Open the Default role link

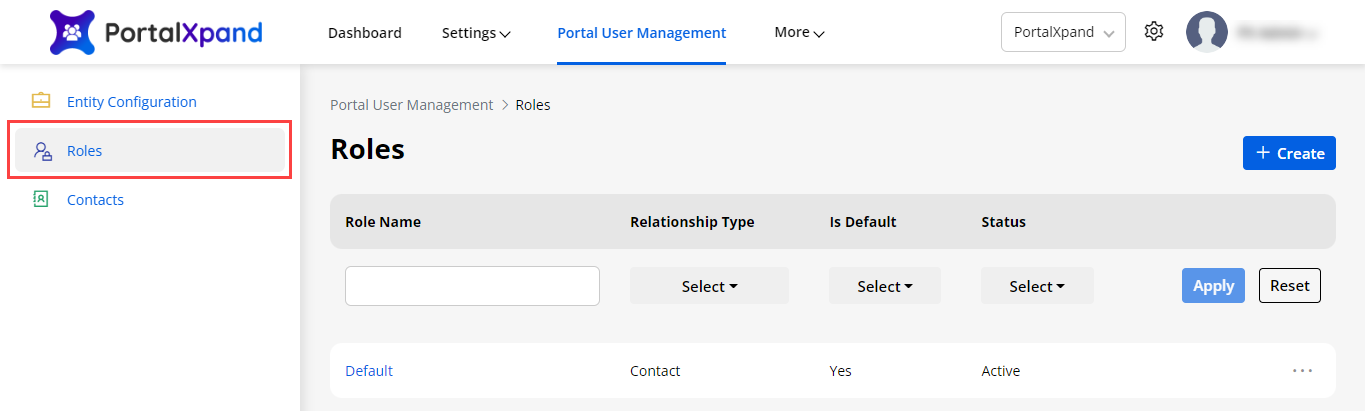[369, 371]
